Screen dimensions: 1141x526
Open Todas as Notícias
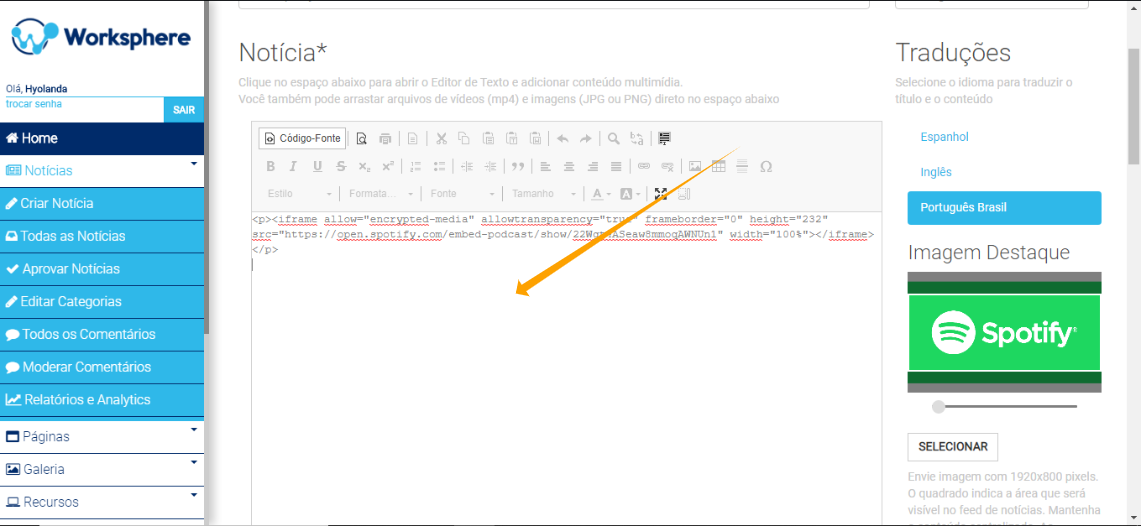[x=102, y=236]
